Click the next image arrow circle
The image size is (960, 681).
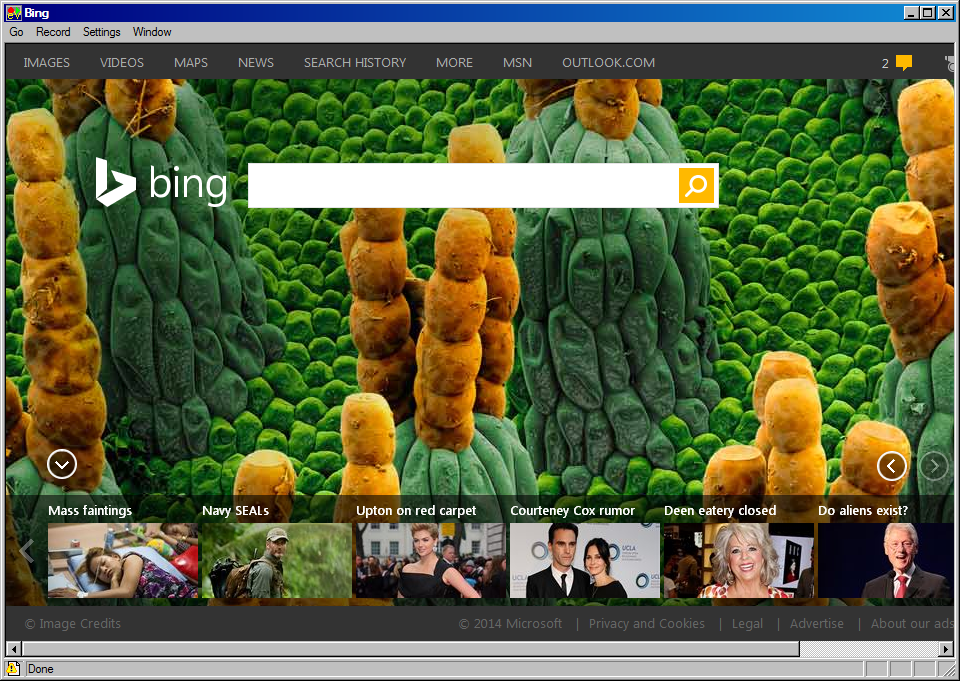(933, 466)
